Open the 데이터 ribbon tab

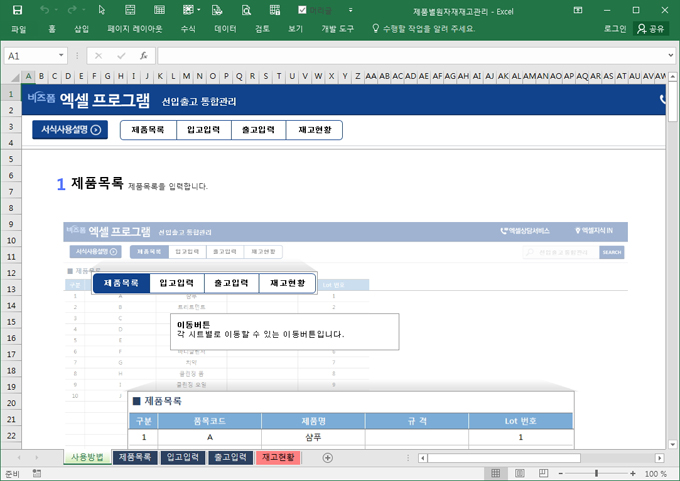pyautogui.click(x=225, y=29)
